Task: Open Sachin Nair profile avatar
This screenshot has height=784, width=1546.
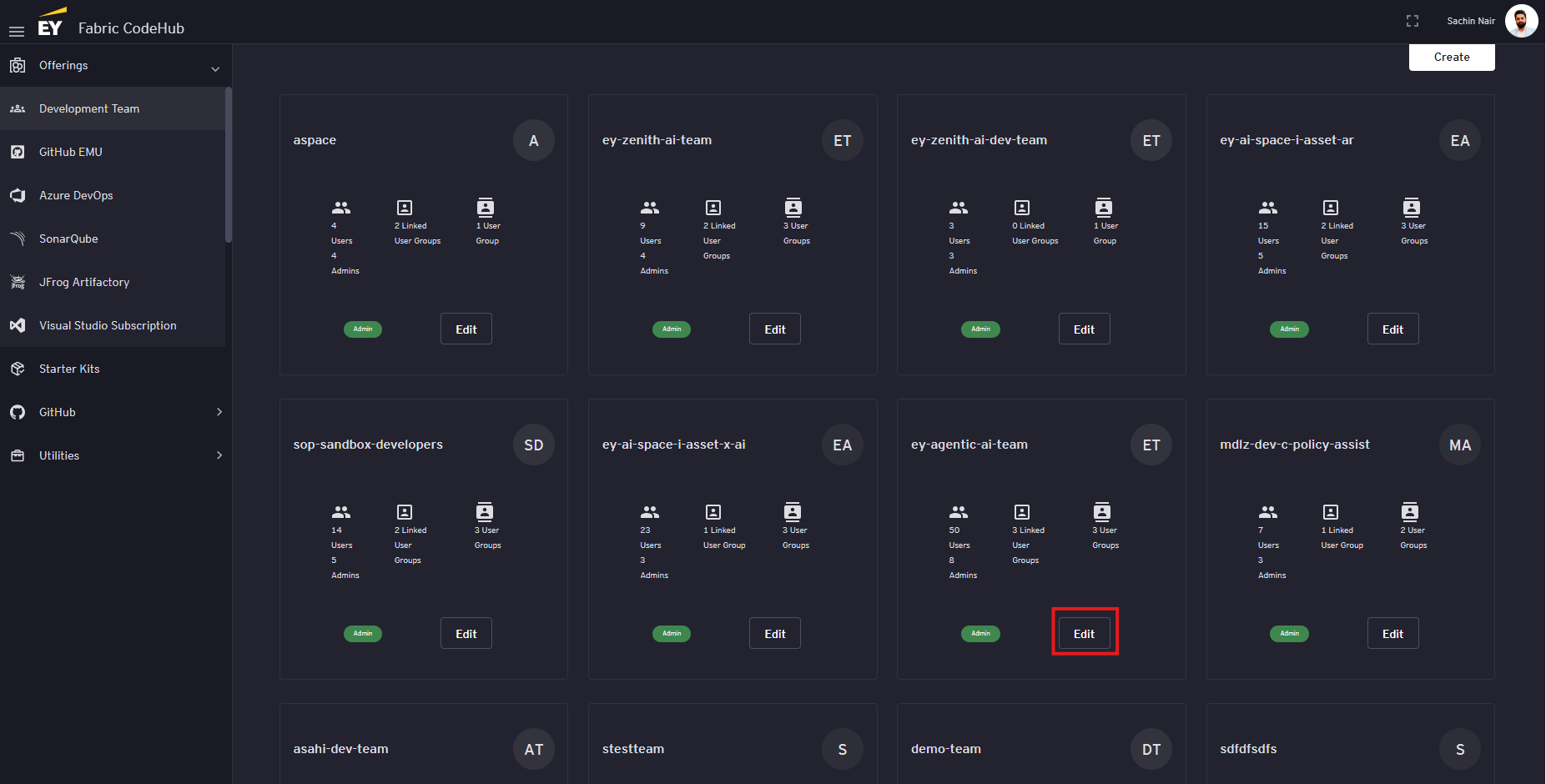Action: point(1520,21)
